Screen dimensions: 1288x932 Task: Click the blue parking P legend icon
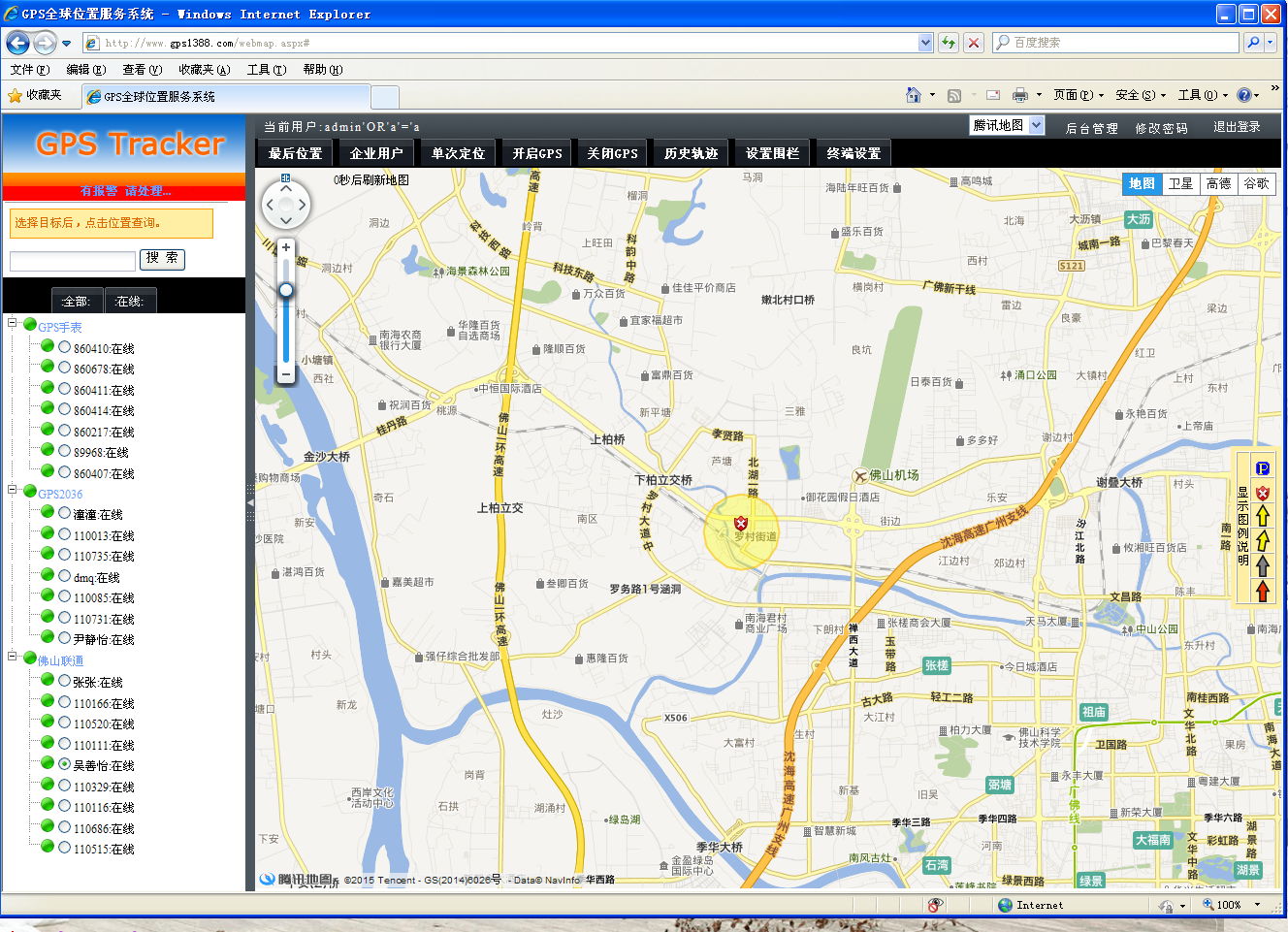(x=1263, y=469)
